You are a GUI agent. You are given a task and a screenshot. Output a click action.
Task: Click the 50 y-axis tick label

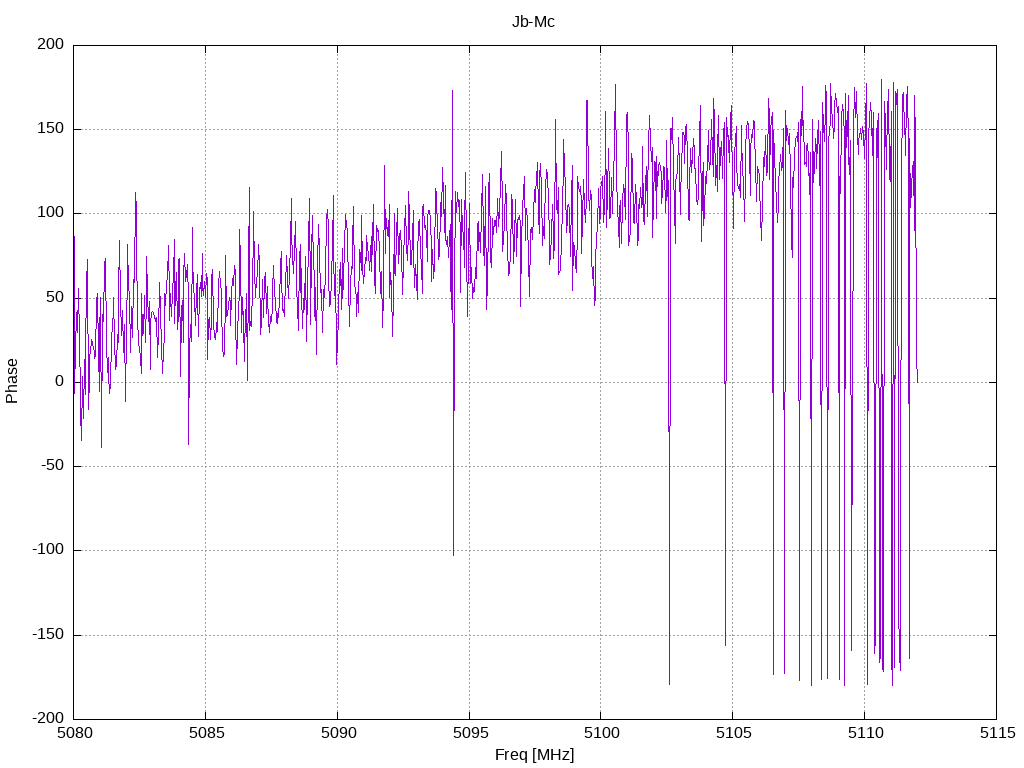55,297
